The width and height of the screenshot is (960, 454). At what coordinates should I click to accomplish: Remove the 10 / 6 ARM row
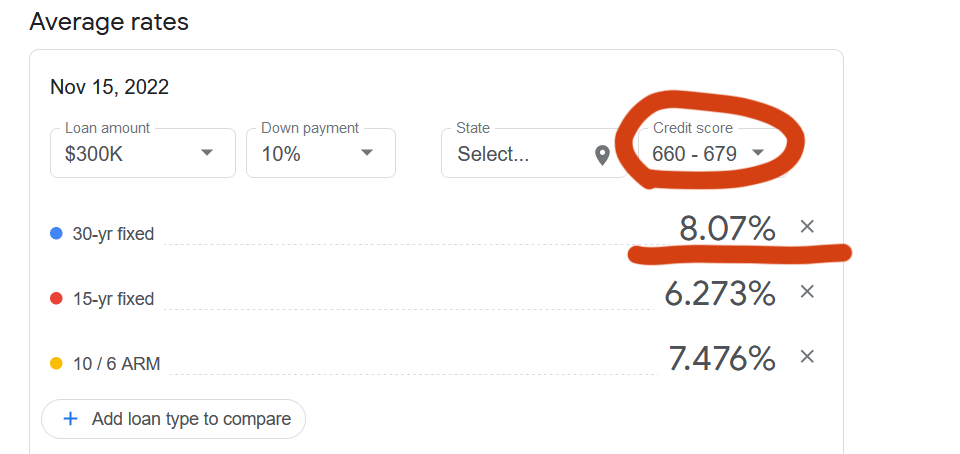[x=807, y=357]
